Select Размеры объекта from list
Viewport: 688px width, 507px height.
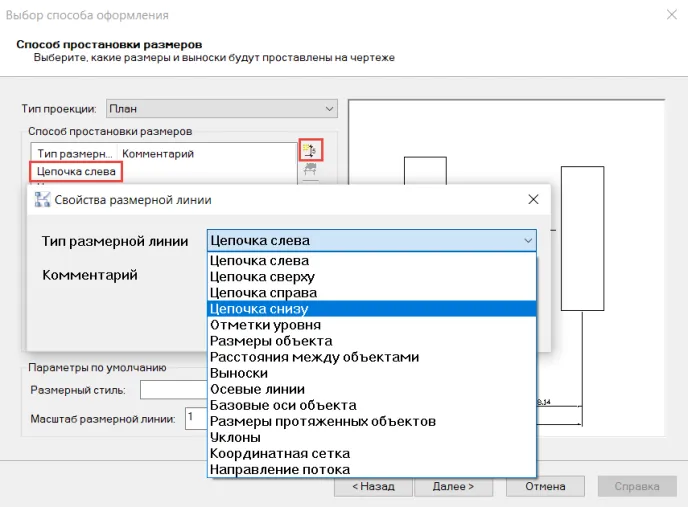coord(270,341)
